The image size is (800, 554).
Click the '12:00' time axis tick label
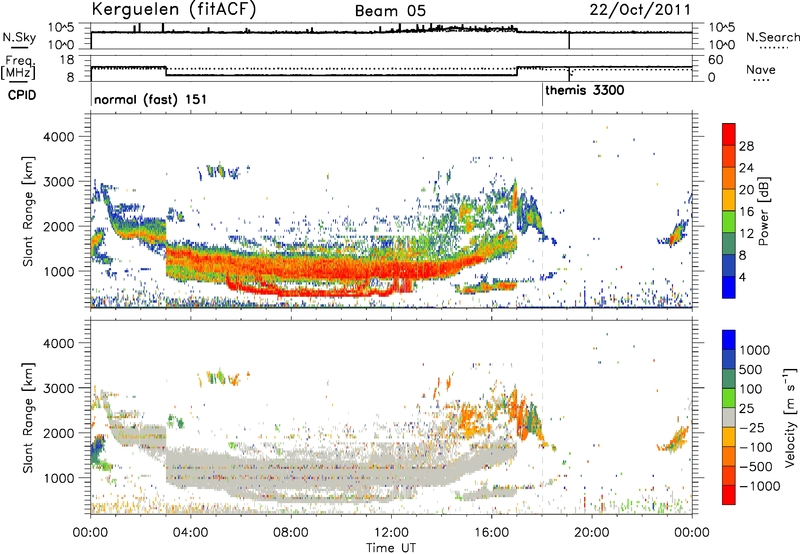coord(391,533)
